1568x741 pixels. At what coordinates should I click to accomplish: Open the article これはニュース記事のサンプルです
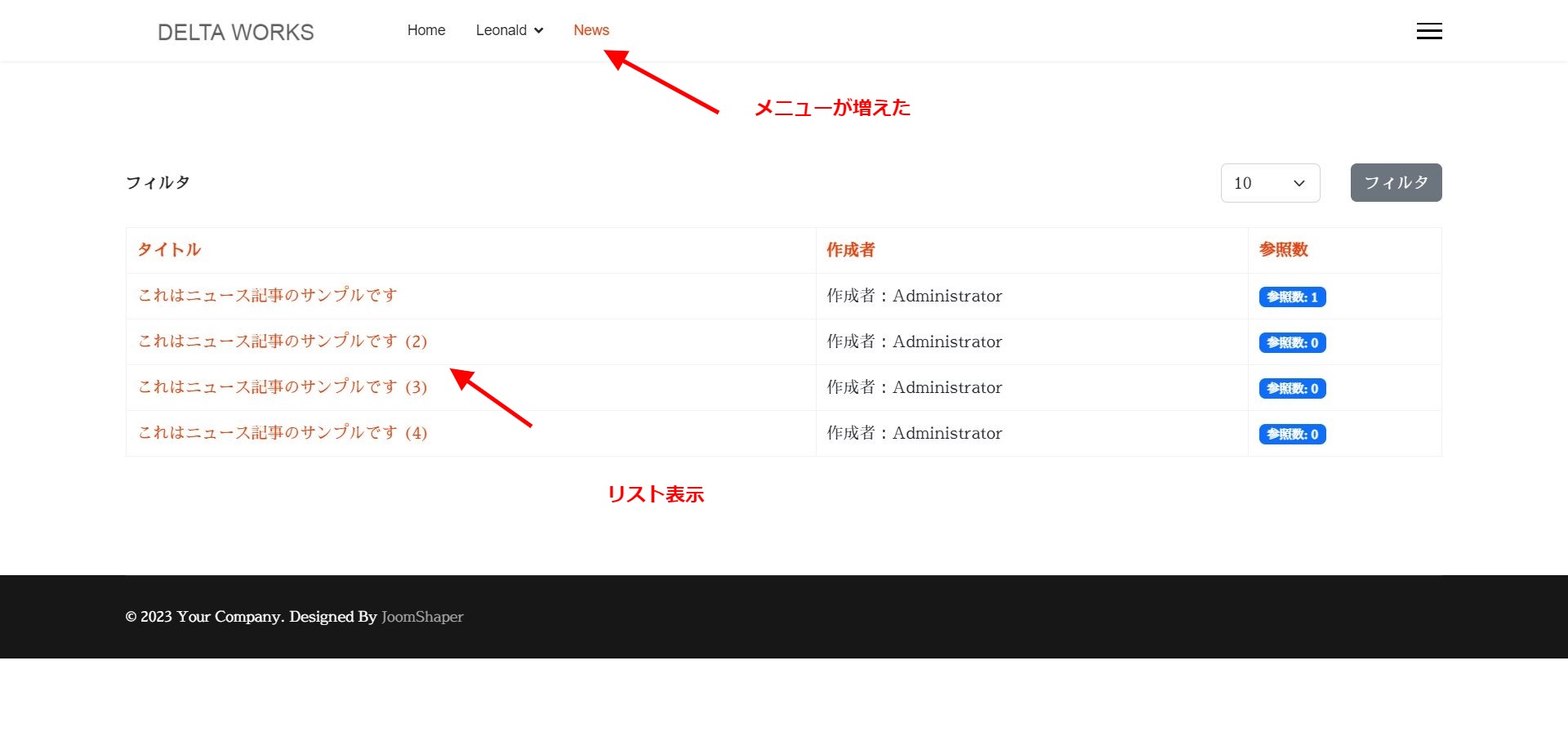[x=267, y=296]
